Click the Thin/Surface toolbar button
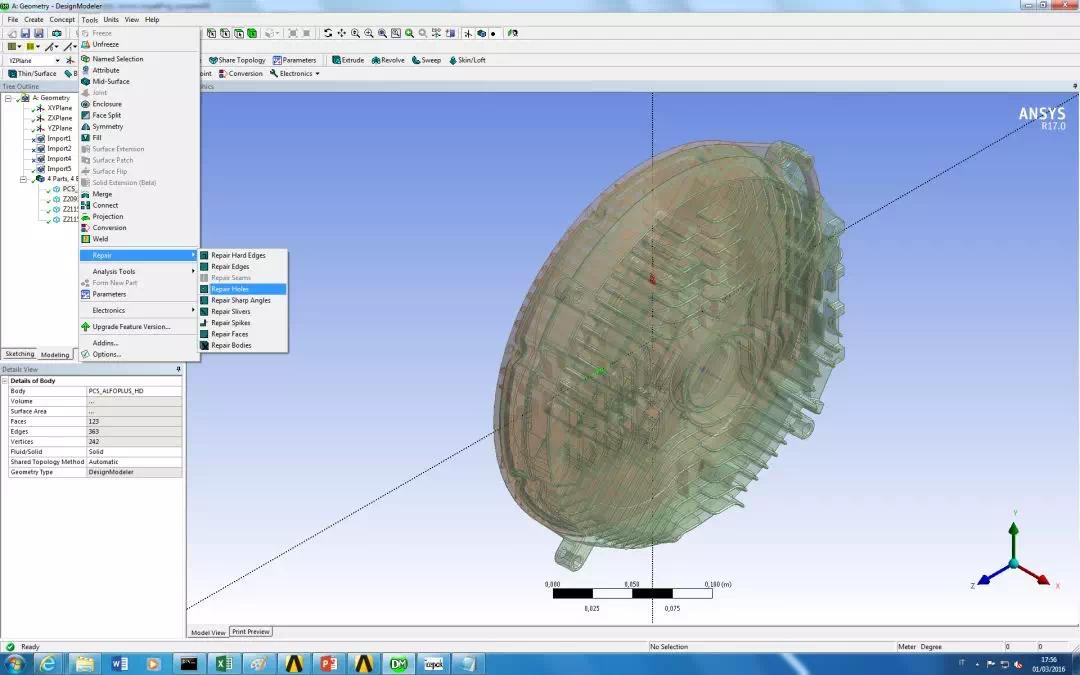 point(32,74)
